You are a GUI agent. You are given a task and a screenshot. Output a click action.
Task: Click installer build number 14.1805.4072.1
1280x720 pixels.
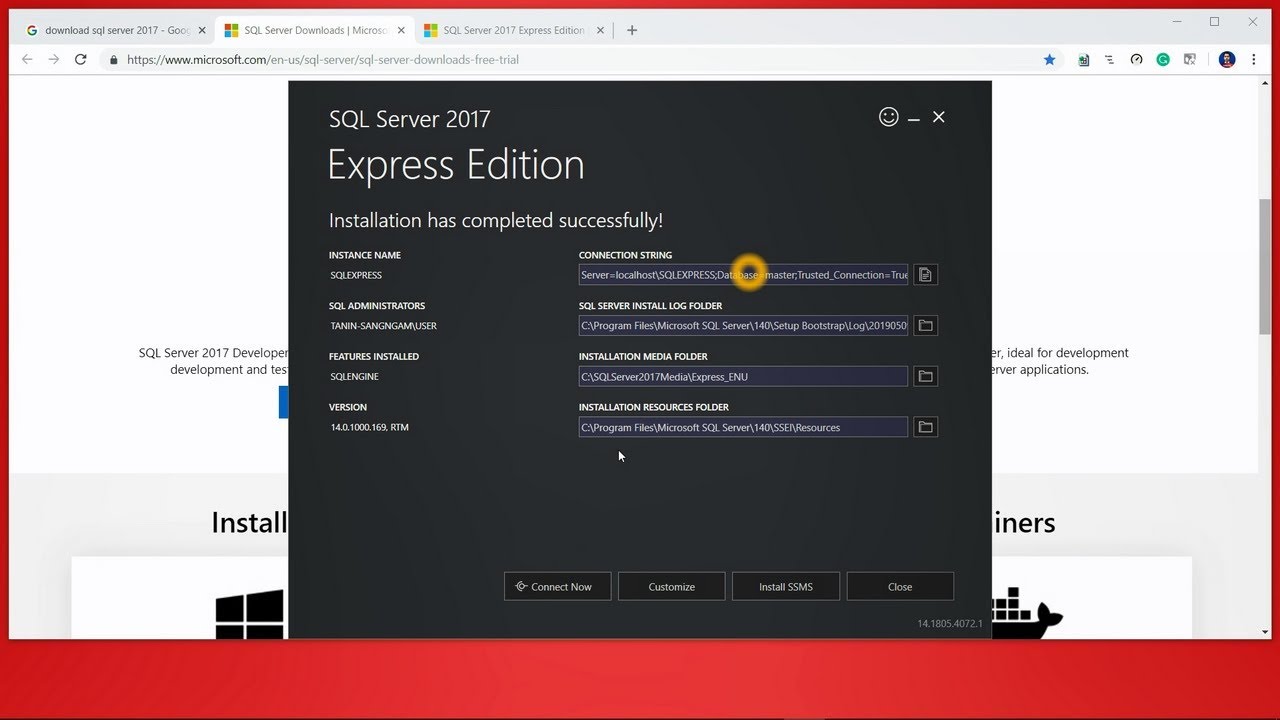(x=950, y=624)
